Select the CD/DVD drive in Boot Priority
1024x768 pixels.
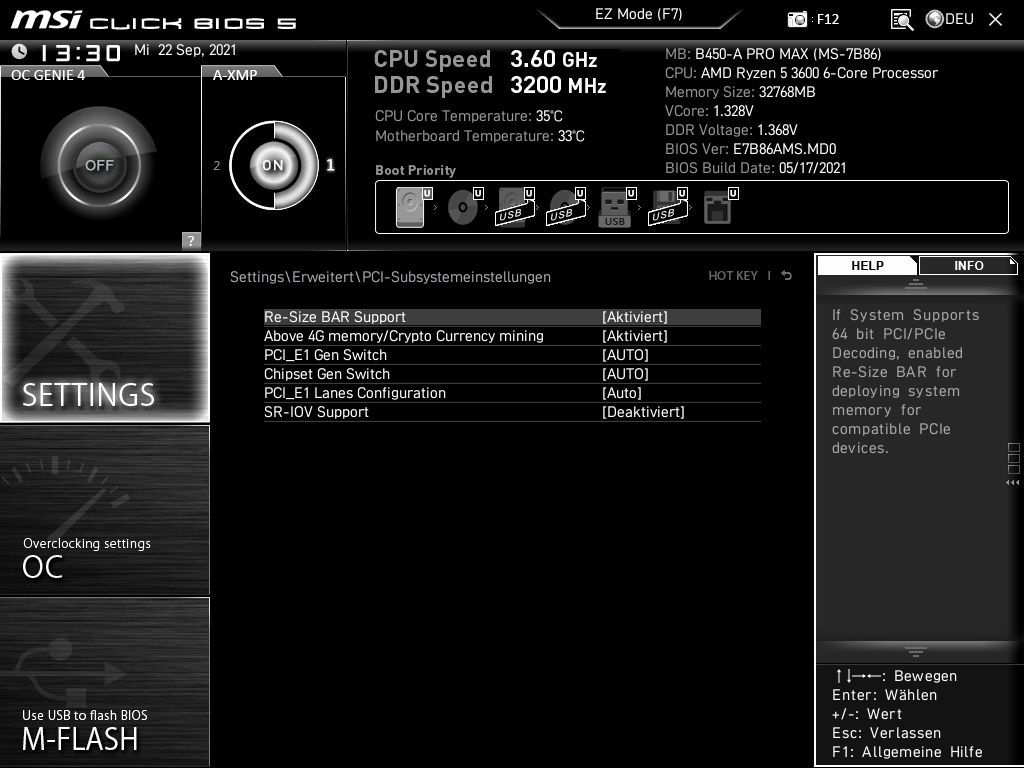tap(462, 205)
